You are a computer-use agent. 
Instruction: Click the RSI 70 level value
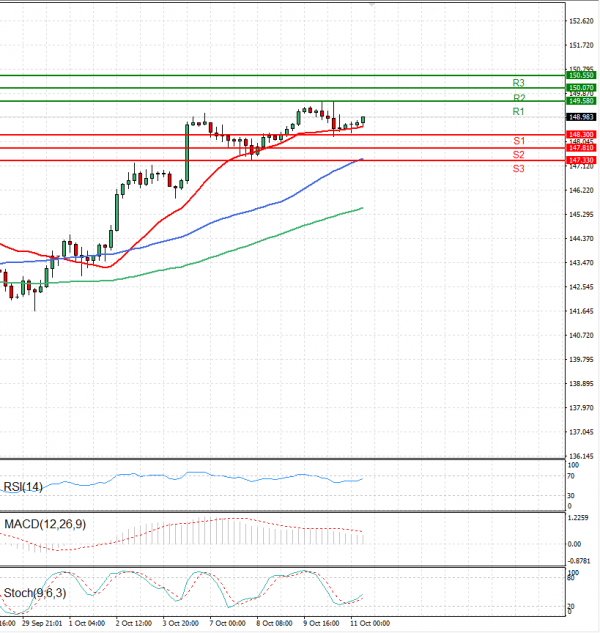571,476
